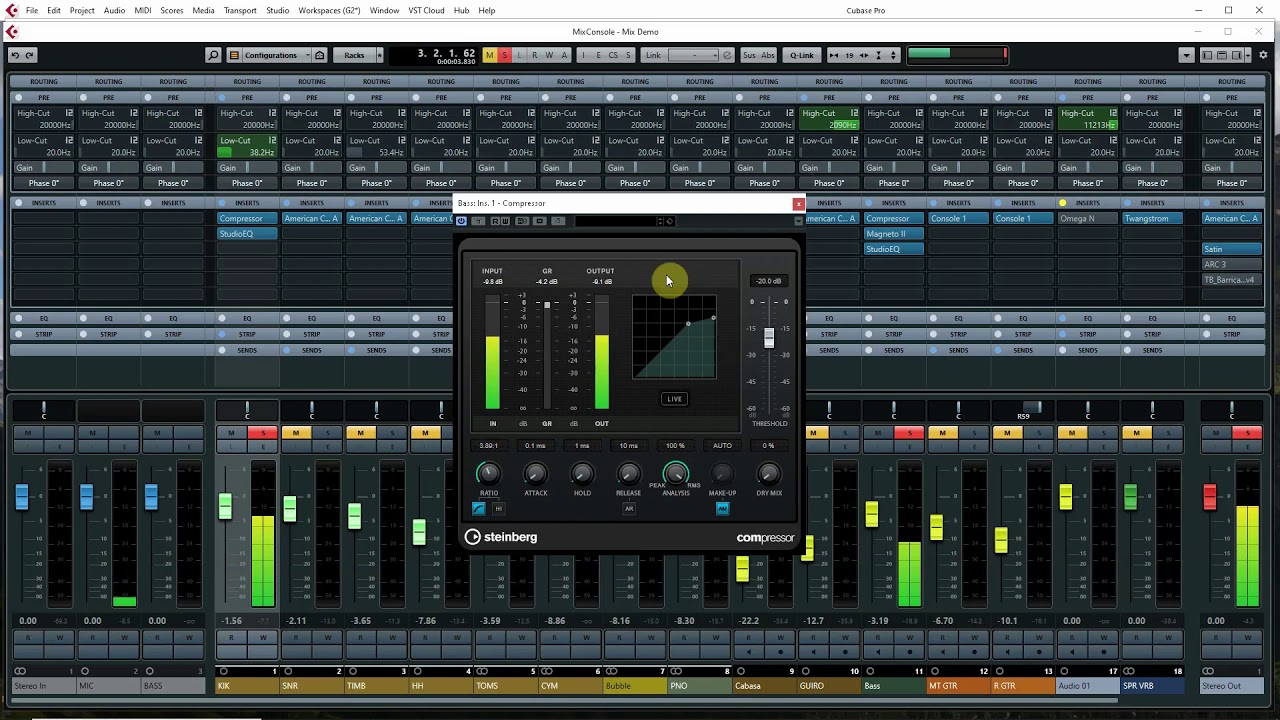Enable soft knee ratio curve icon
Viewport: 1280px width, 720px height.
pos(478,509)
